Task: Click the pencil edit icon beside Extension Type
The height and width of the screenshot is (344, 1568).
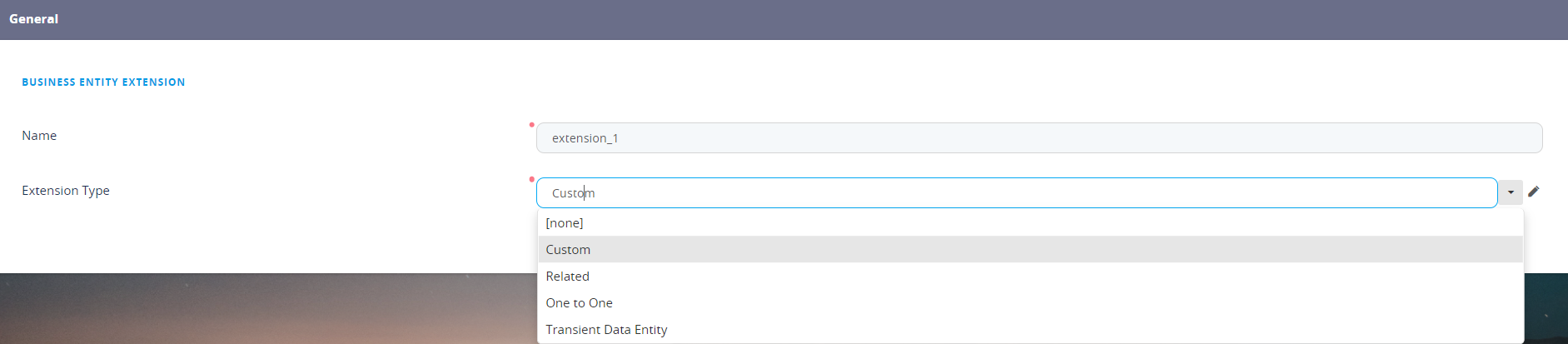Action: point(1534,192)
